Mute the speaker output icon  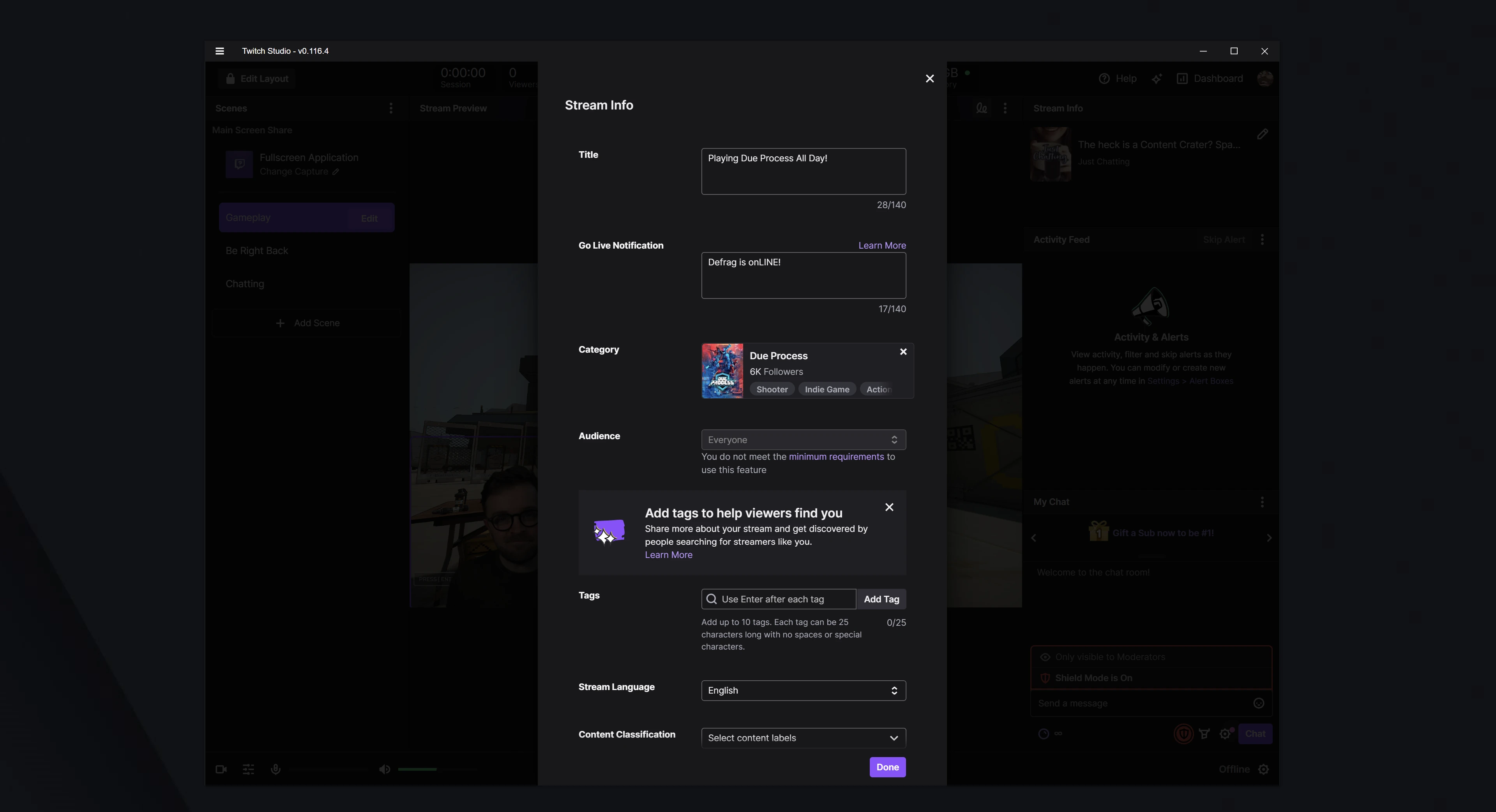tap(385, 769)
